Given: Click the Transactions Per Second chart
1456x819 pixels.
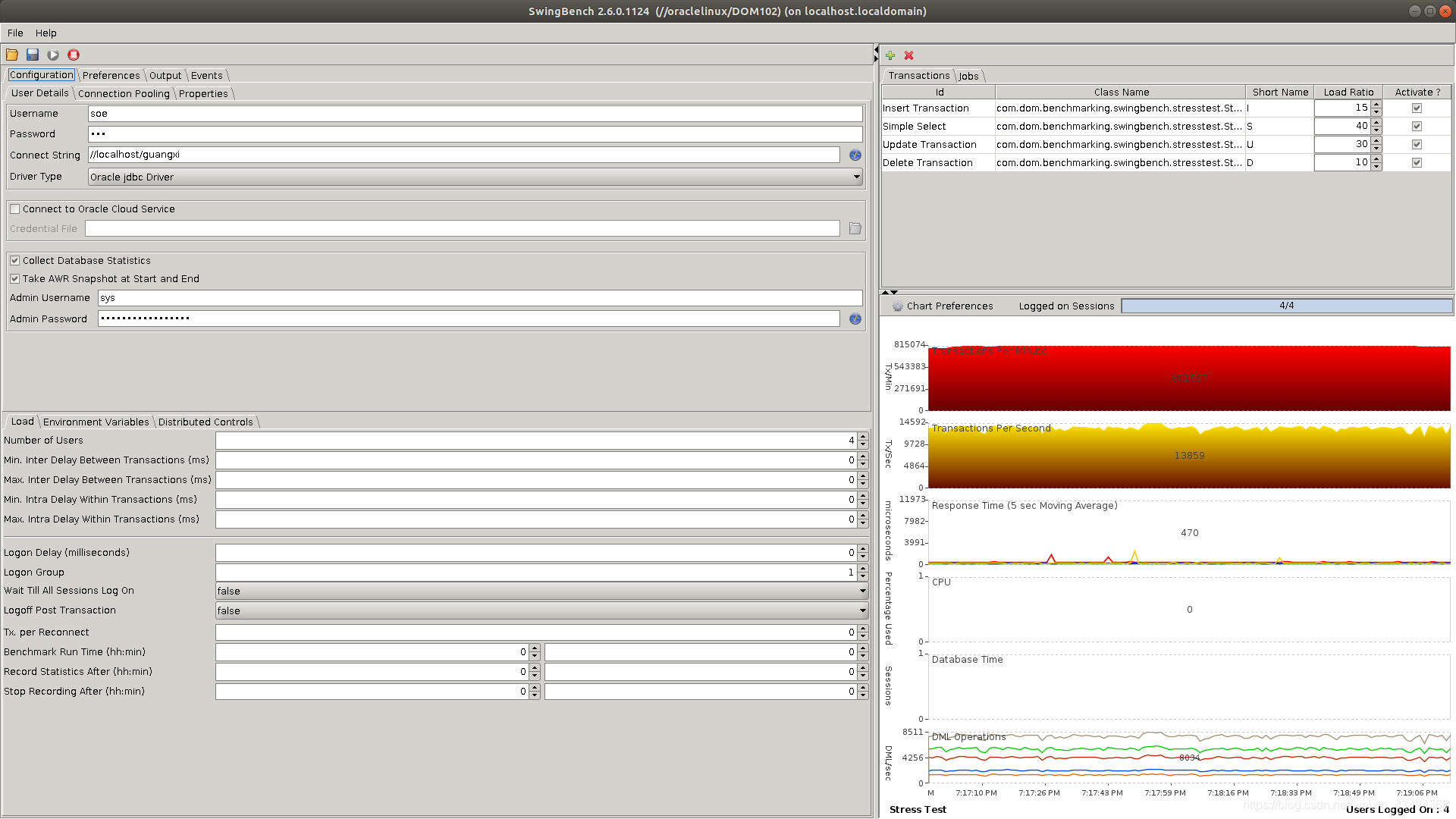Looking at the screenshot, I should [1189, 455].
